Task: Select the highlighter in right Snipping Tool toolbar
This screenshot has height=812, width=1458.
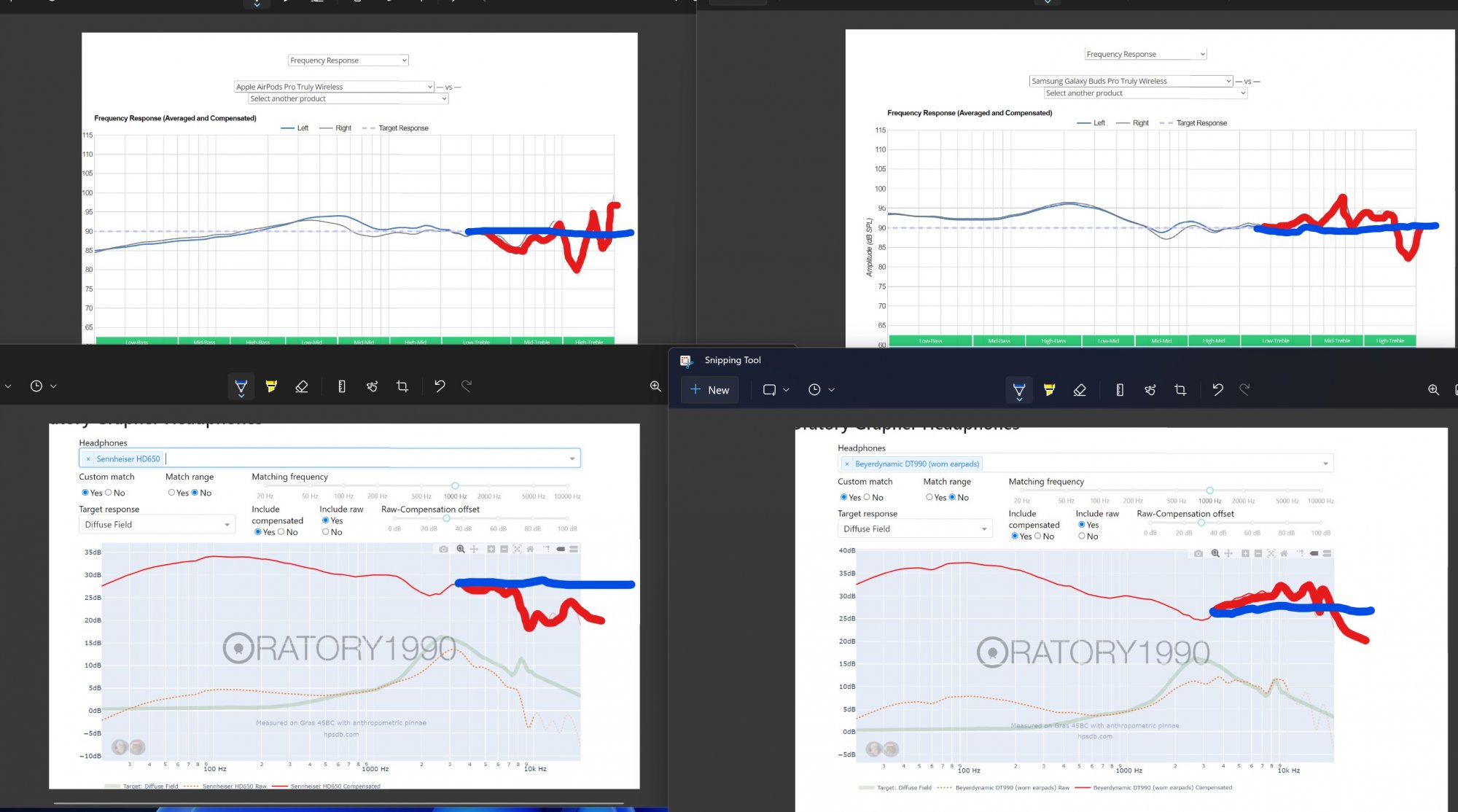Action: coord(1049,390)
